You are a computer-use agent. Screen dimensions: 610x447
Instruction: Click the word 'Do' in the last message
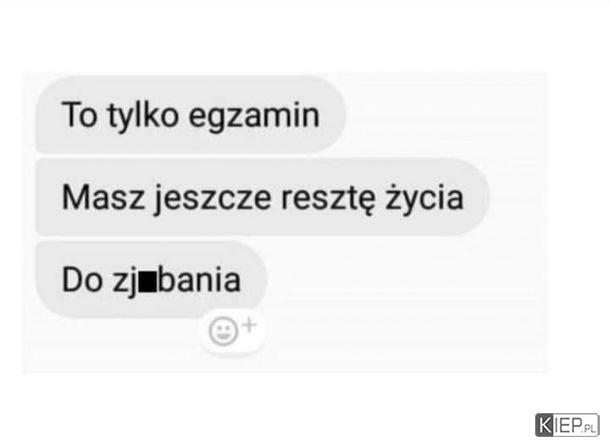pos(82,280)
